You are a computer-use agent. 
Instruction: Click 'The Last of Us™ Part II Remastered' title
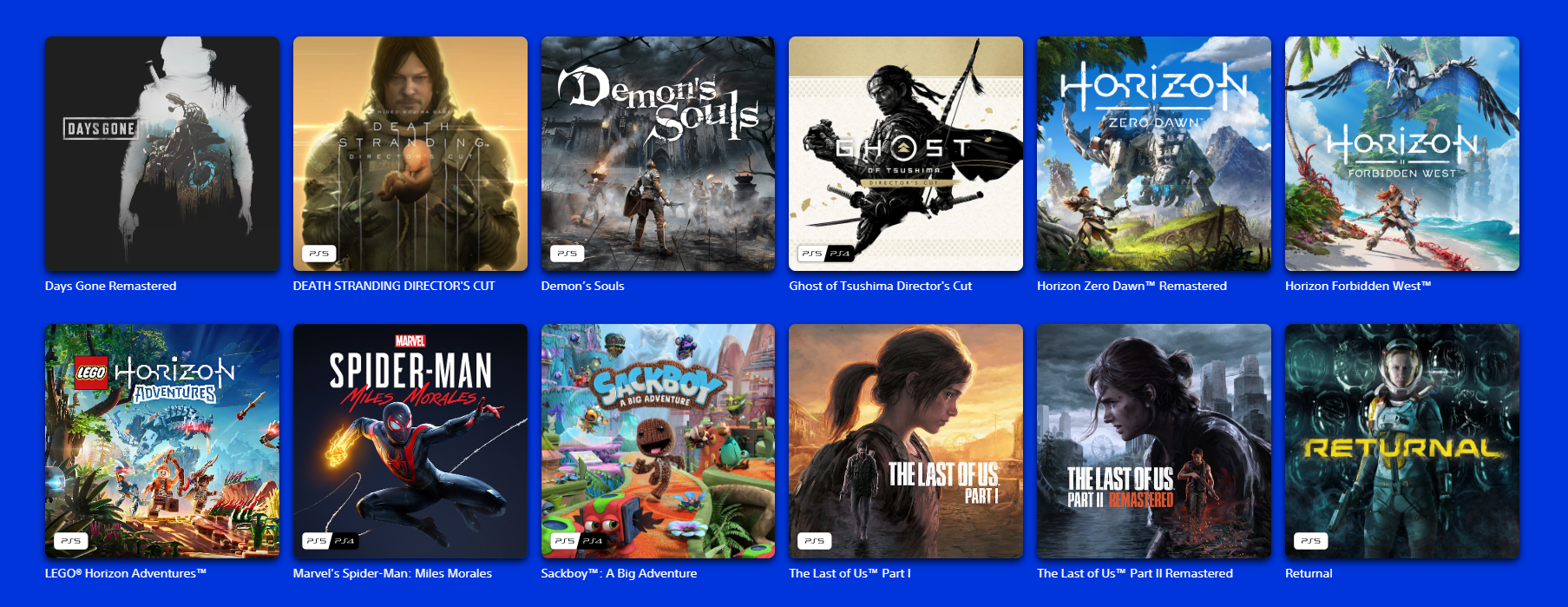(1135, 573)
